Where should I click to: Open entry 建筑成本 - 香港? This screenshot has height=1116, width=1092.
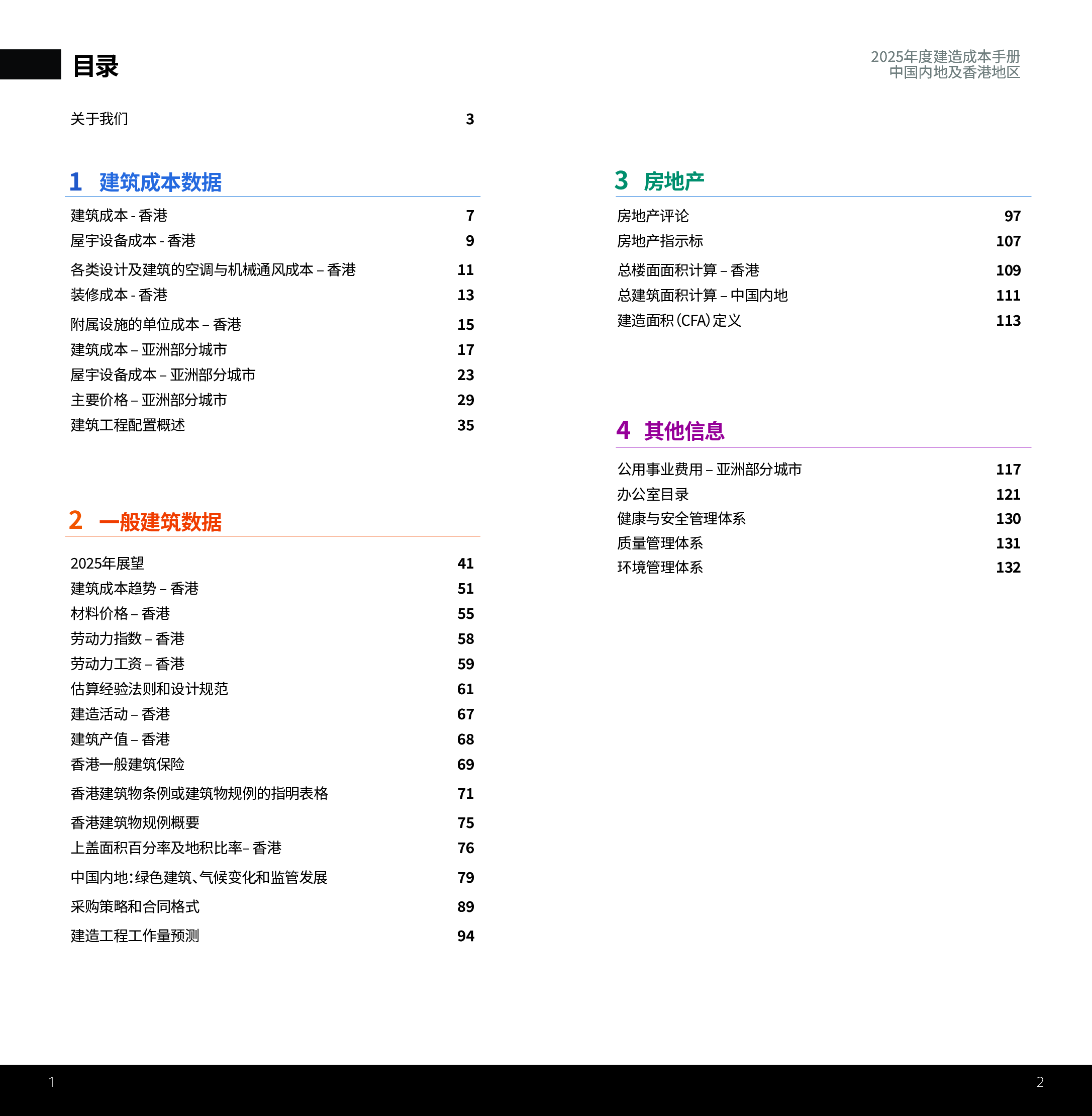119,215
